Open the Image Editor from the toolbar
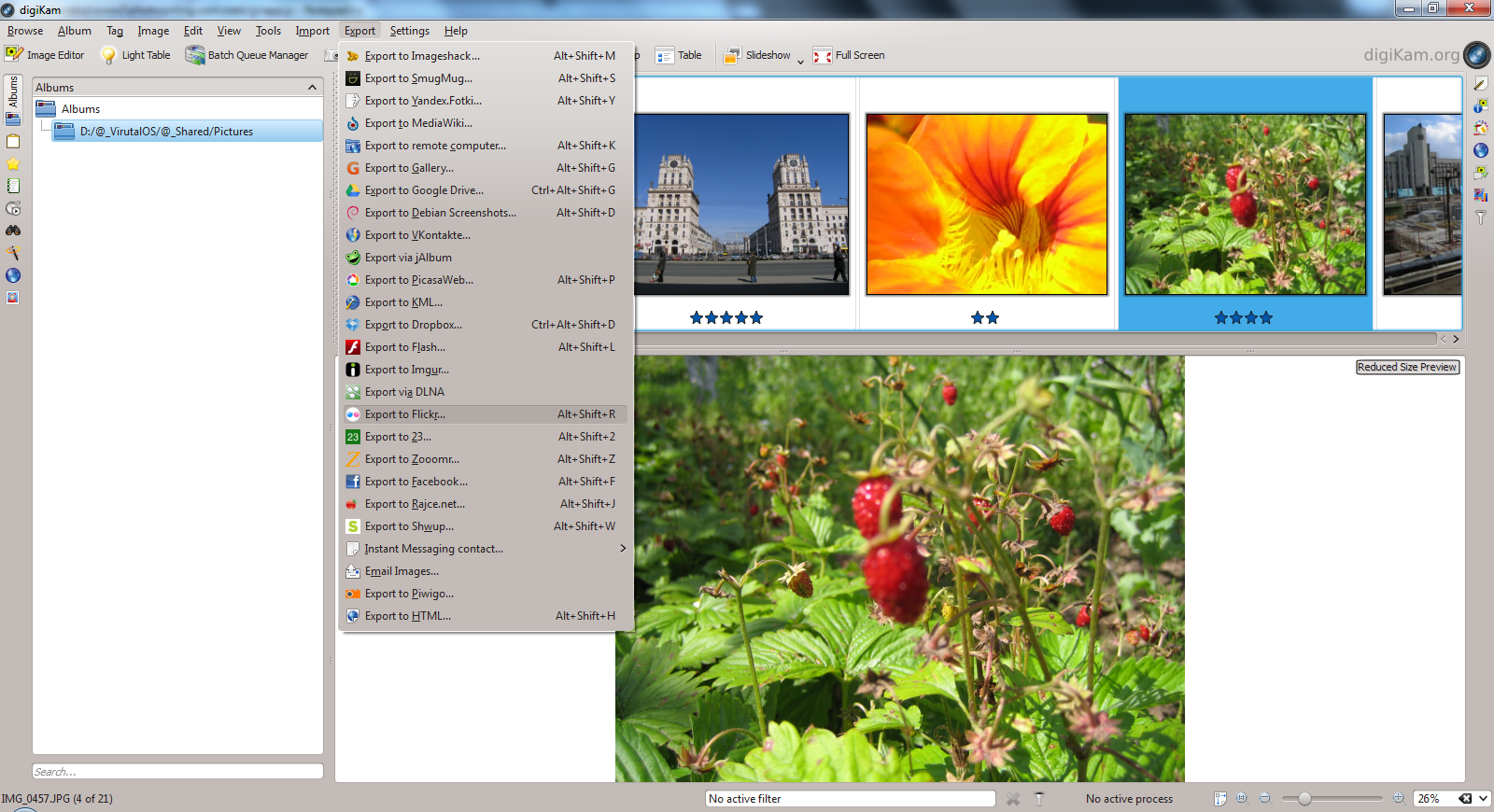Image resolution: width=1494 pixels, height=812 pixels. 45,55
